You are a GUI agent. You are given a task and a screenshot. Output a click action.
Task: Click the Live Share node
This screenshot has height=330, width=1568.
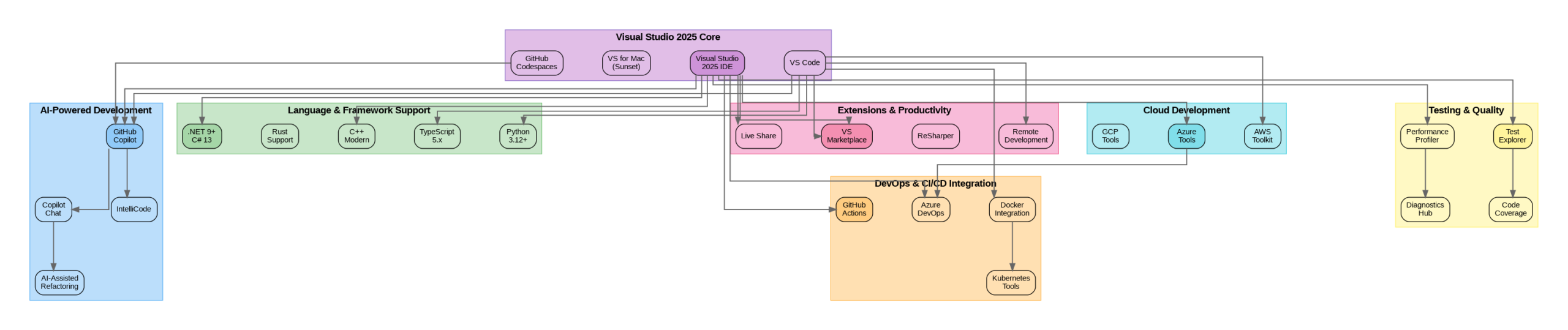pyautogui.click(x=758, y=136)
